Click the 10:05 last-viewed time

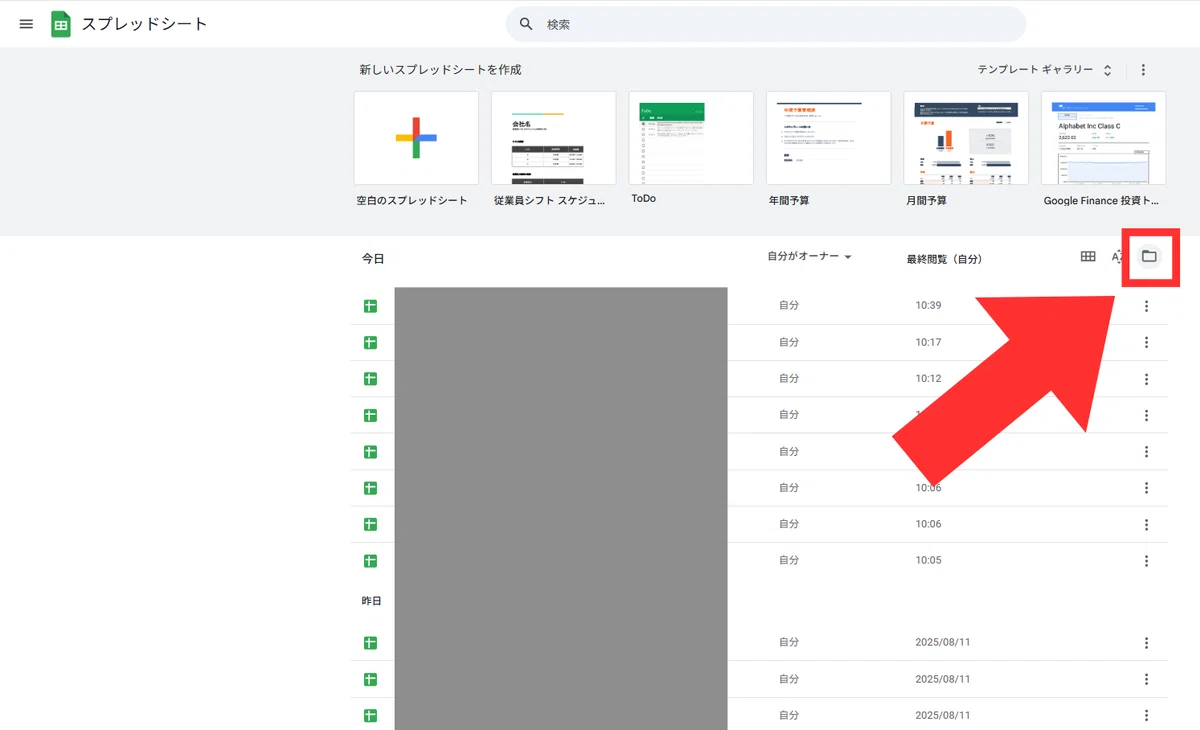(928, 560)
